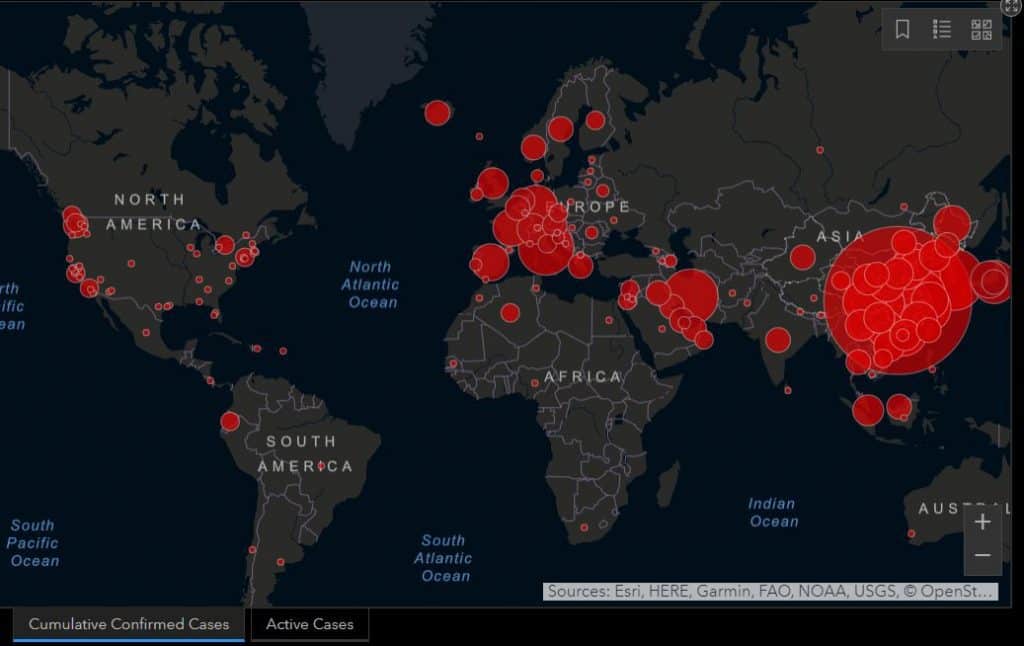Viewport: 1024px width, 646px height.
Task: Click the AFRICA map label
Action: (583, 376)
